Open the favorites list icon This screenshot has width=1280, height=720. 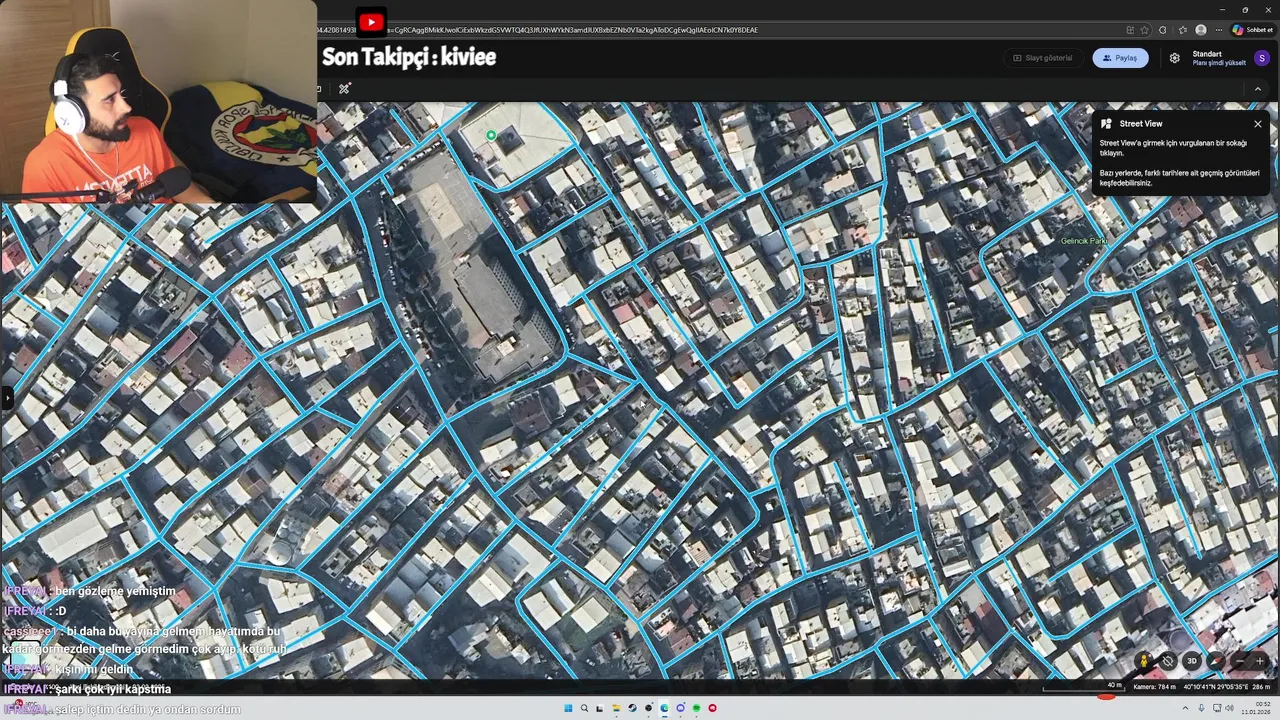(1183, 30)
